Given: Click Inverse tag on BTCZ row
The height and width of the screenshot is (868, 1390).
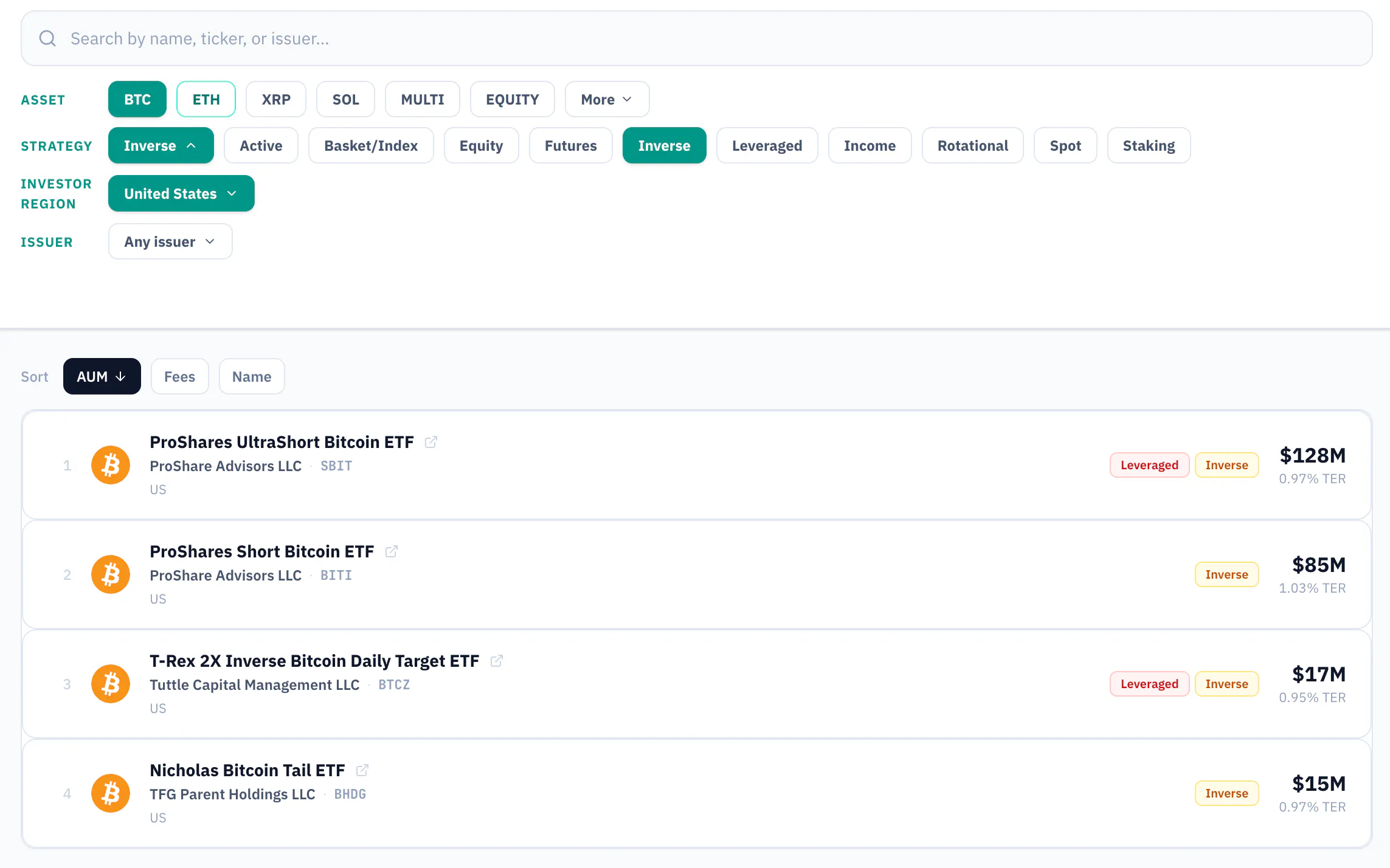Looking at the screenshot, I should (1227, 684).
